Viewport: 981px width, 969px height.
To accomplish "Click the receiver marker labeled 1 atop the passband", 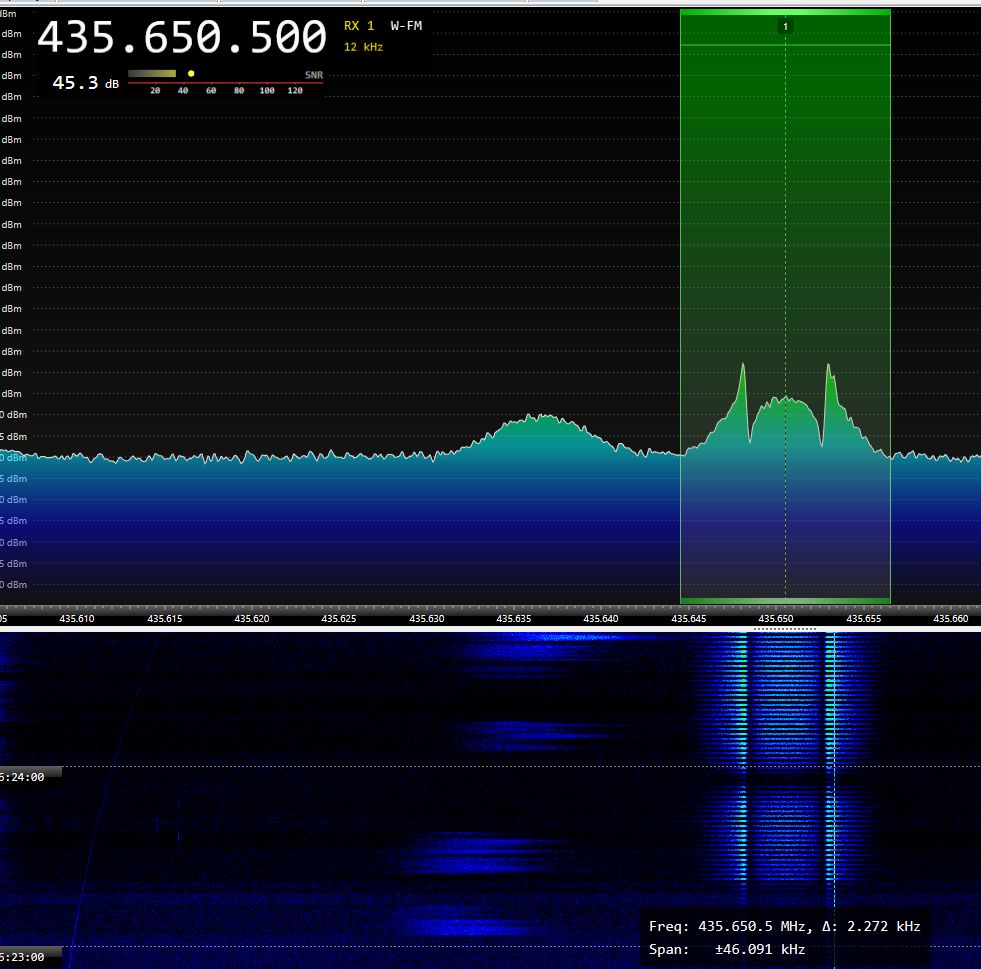I will coord(785,26).
